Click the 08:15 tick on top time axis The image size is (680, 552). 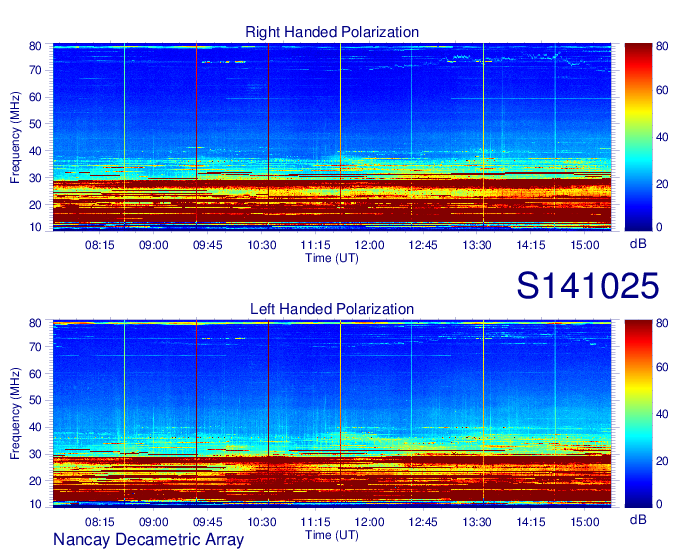[100, 245]
